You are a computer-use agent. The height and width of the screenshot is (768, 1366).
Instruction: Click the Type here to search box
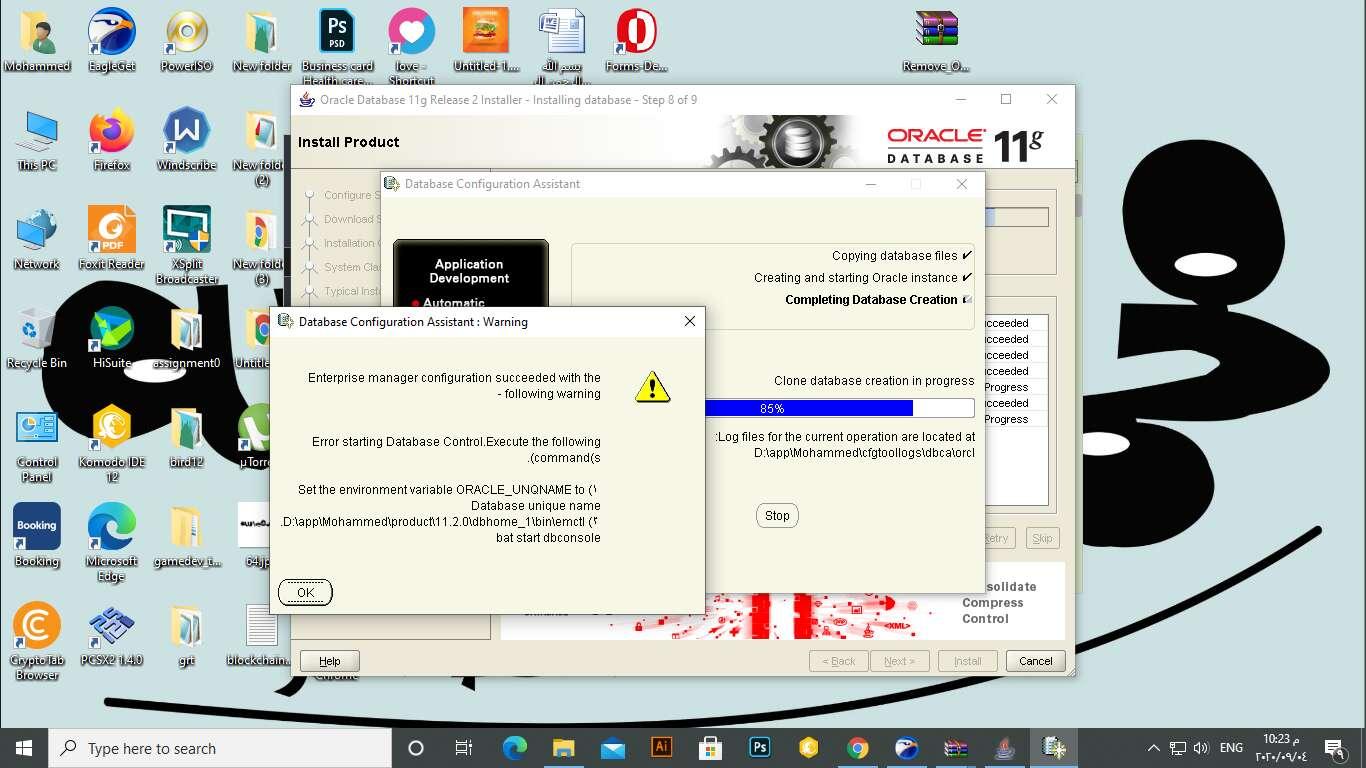tap(220, 748)
